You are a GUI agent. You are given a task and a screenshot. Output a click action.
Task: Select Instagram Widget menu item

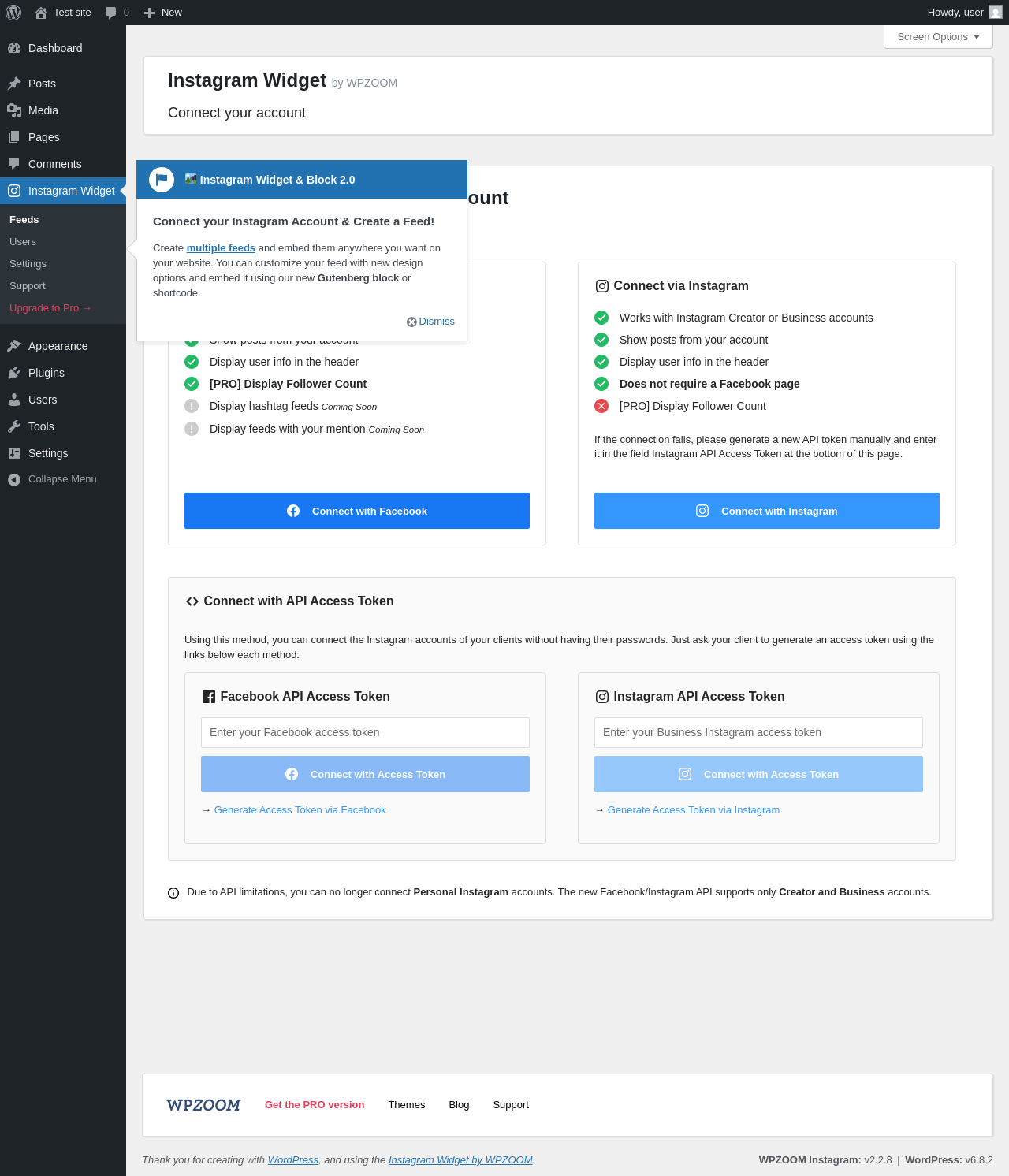[63, 191]
